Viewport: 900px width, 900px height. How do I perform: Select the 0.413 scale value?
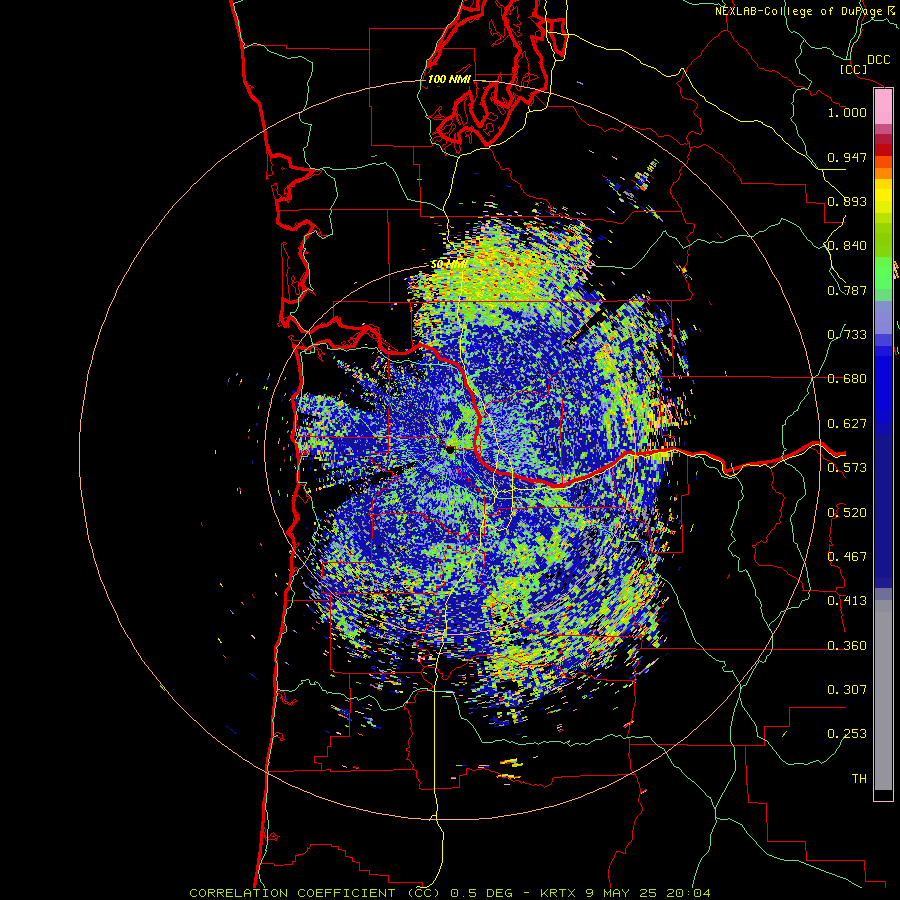(x=847, y=601)
